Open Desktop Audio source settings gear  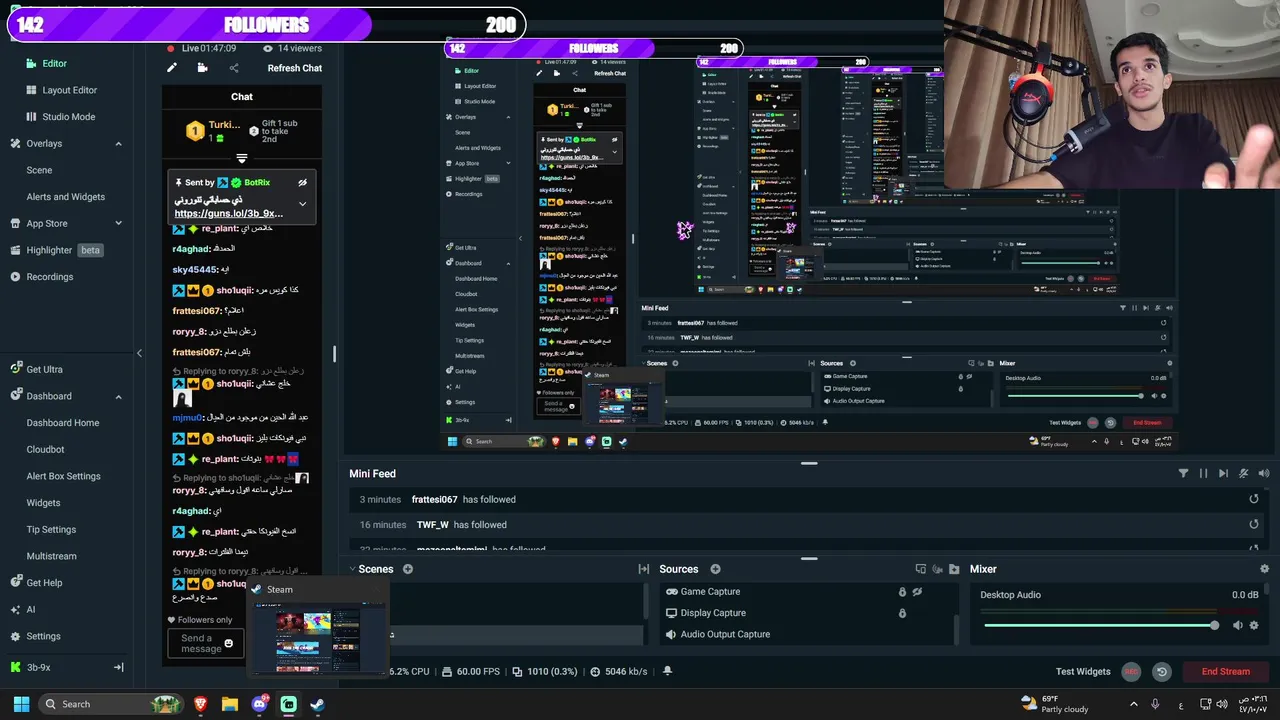coord(1254,625)
